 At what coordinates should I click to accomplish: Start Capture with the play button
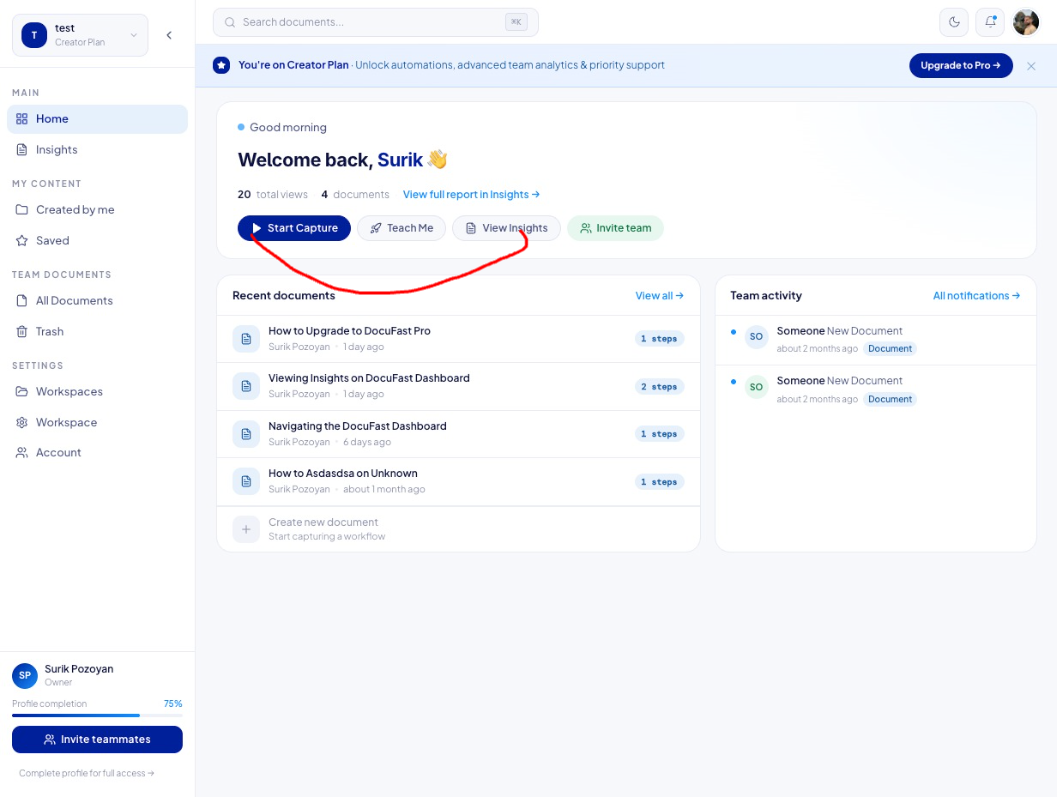[x=294, y=228]
